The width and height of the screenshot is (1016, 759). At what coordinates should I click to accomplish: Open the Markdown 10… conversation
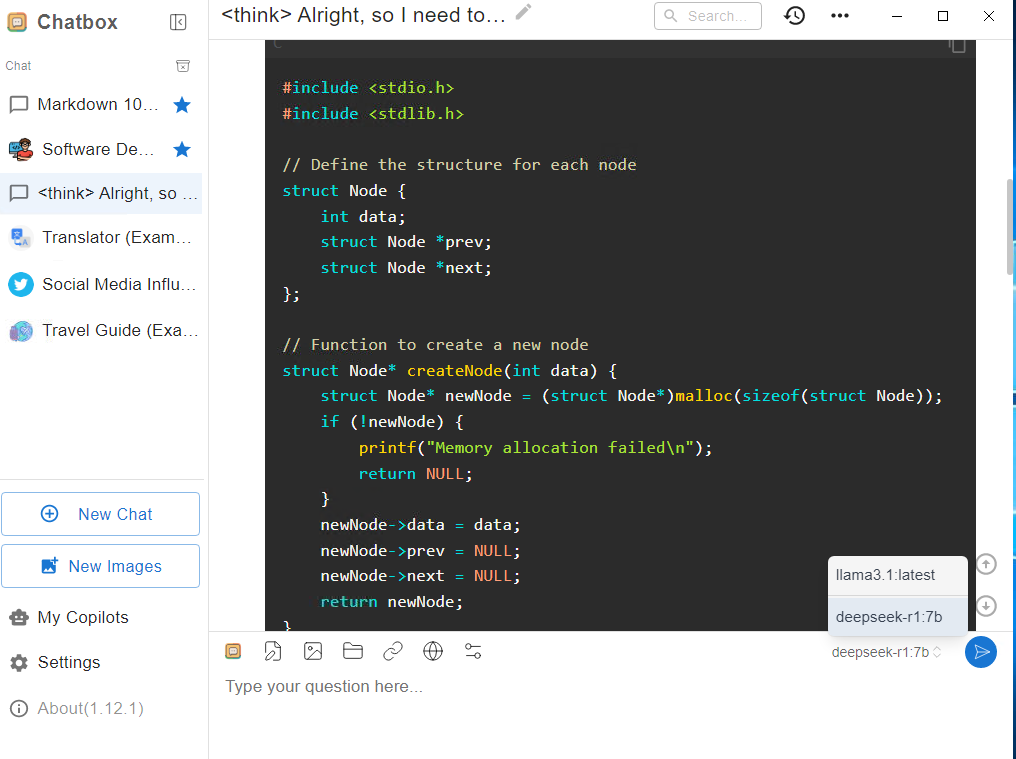click(101, 104)
